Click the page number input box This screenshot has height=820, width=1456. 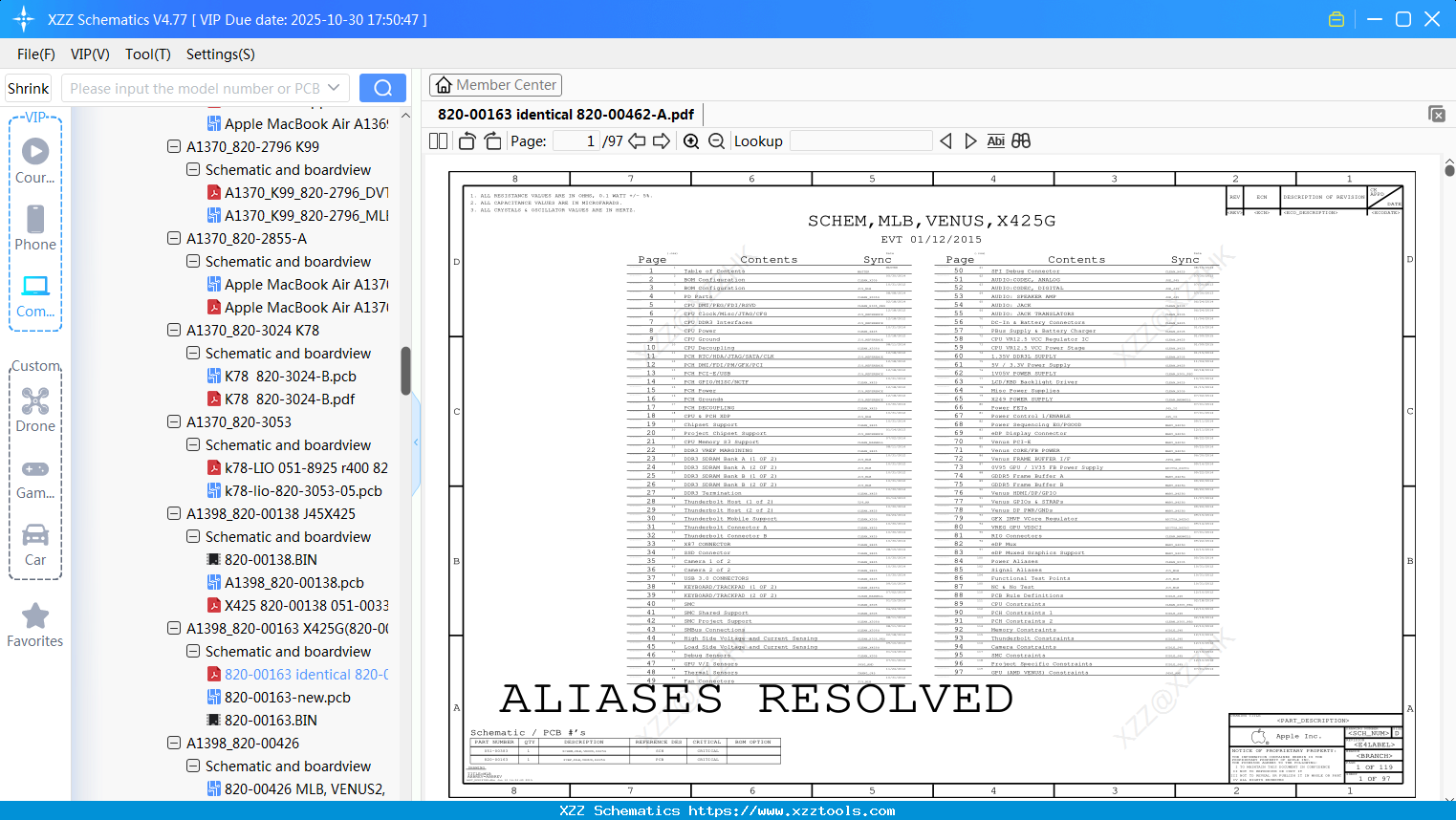576,141
